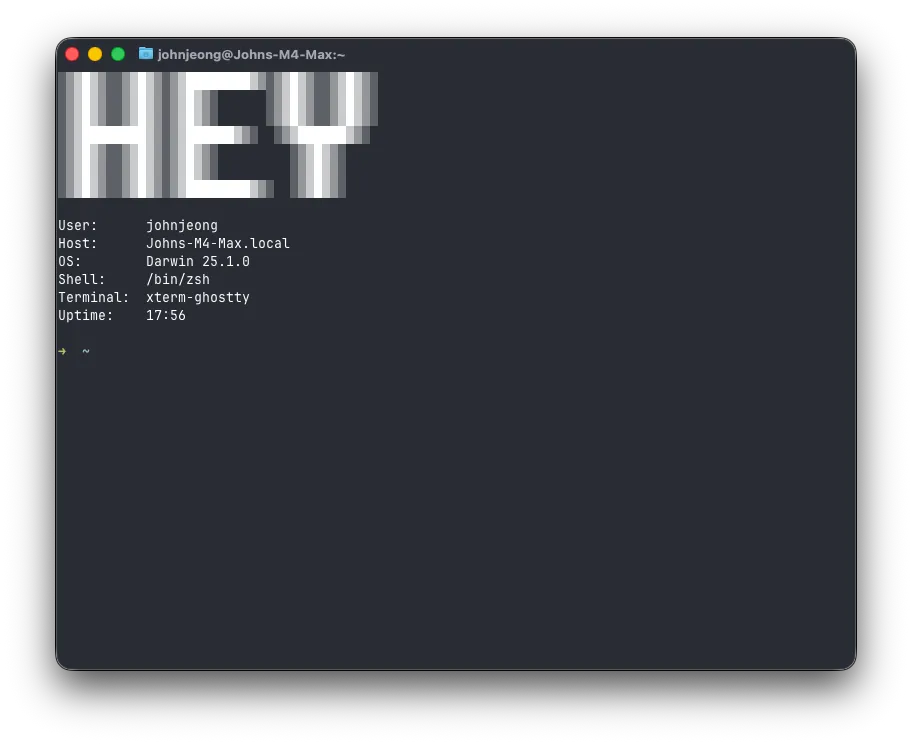912x744 pixels.
Task: Click the Darwin 25.1.0 OS version text
Action: tap(197, 262)
